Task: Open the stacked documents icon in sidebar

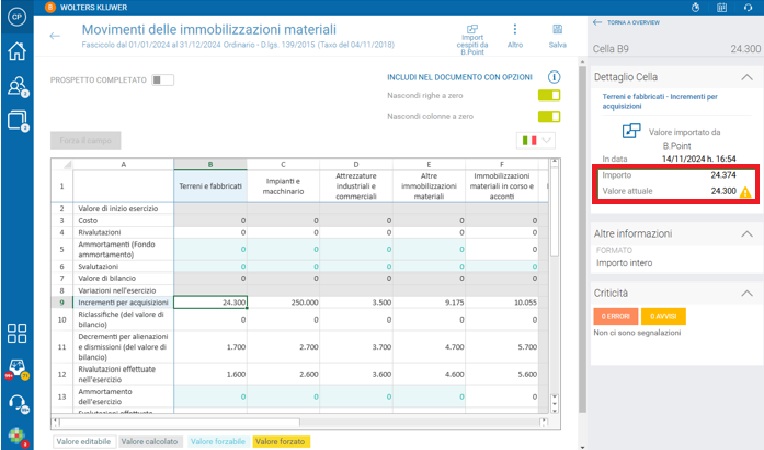Action: (x=18, y=121)
